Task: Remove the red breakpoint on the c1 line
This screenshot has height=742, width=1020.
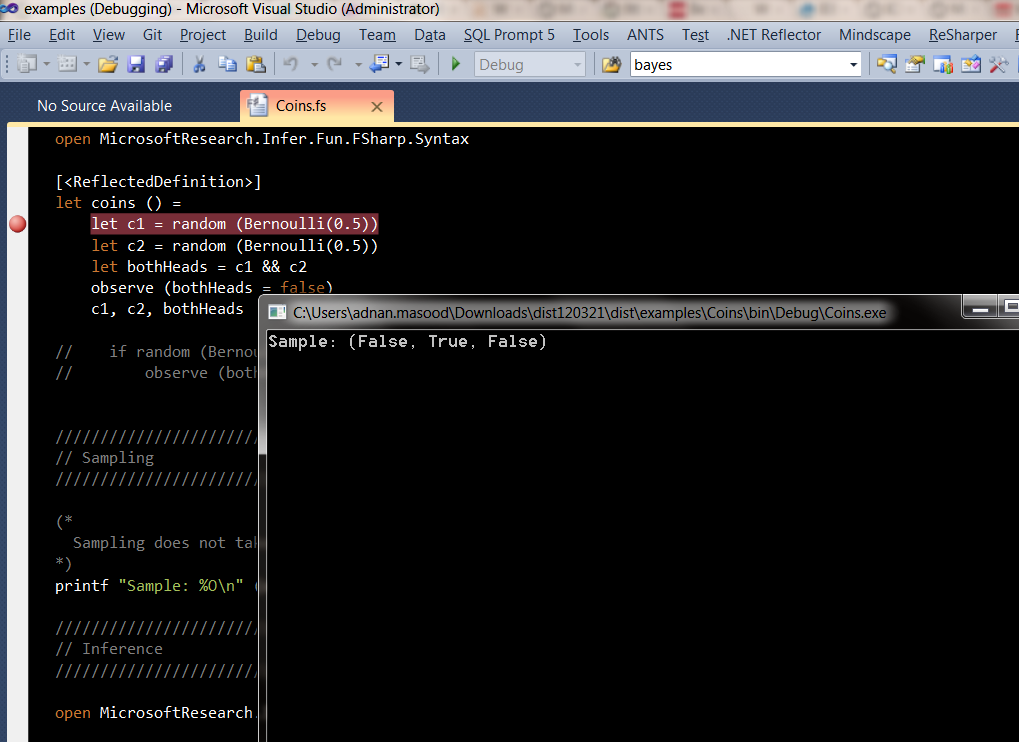Action: coord(18,224)
